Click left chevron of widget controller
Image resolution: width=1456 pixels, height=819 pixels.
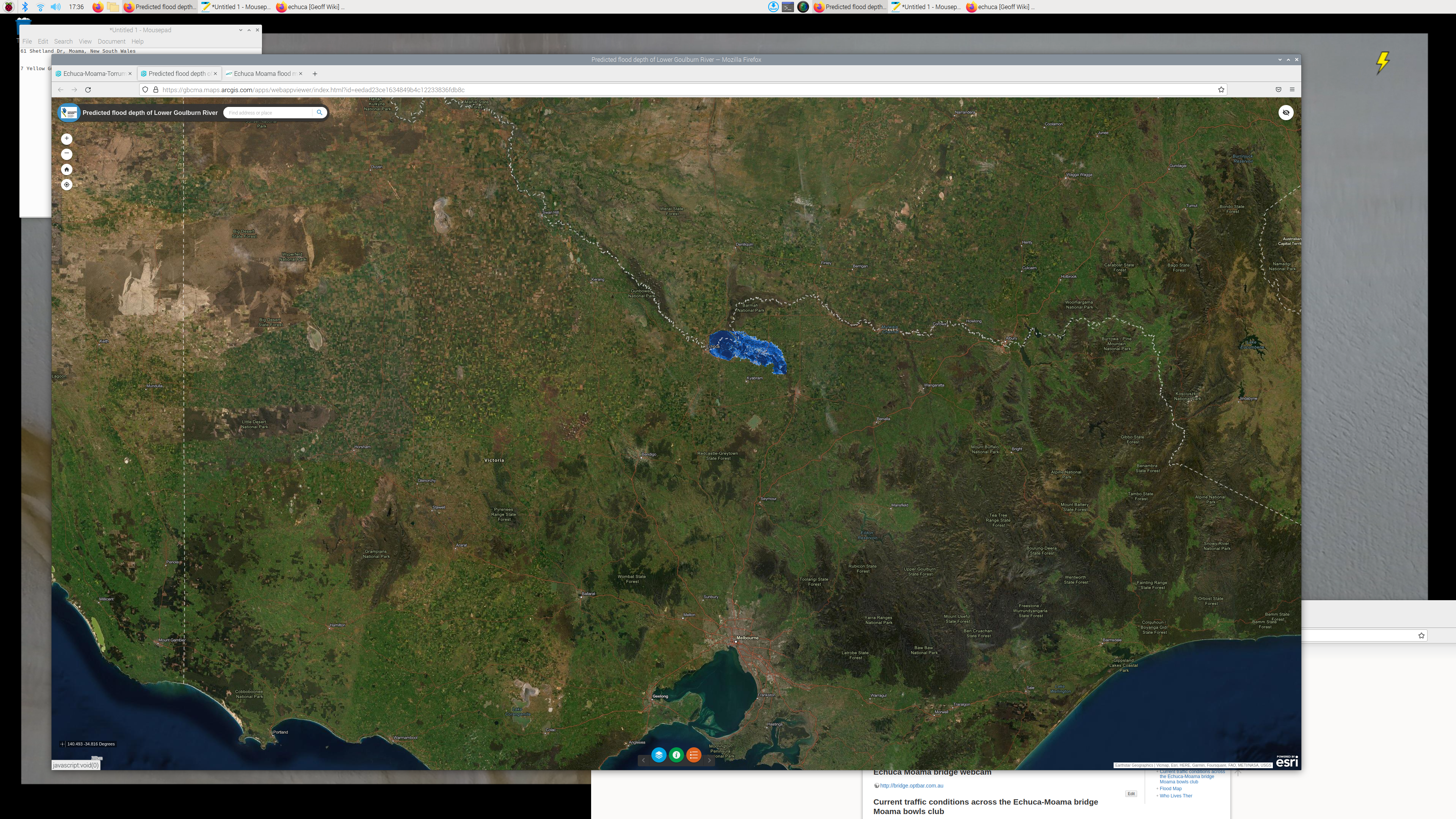point(643,760)
